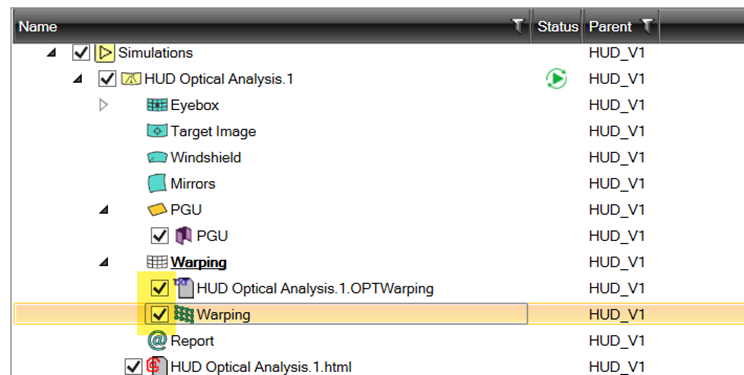Select the HUD Optical Analysis.1.html item
This screenshot has width=744, height=375.
coord(261,366)
